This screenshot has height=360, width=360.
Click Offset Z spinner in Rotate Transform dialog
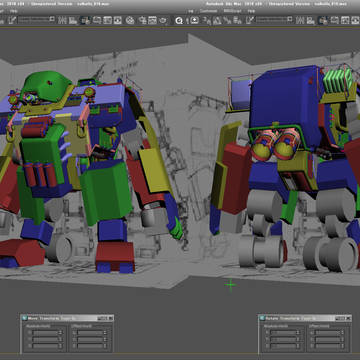click(x=342, y=346)
